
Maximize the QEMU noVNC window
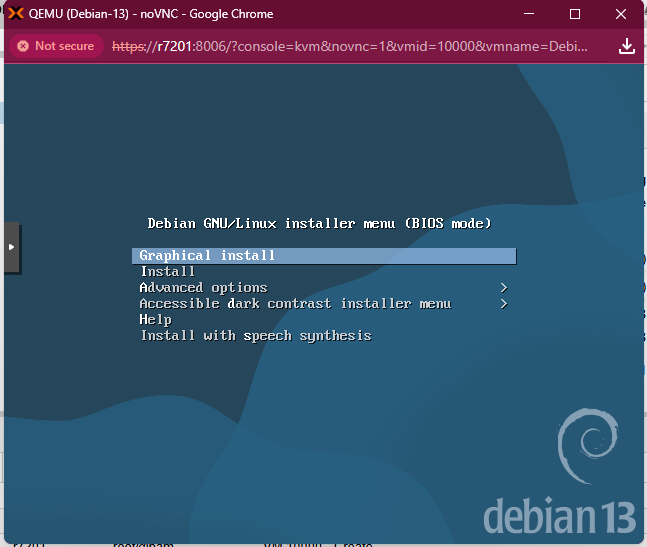[x=575, y=14]
